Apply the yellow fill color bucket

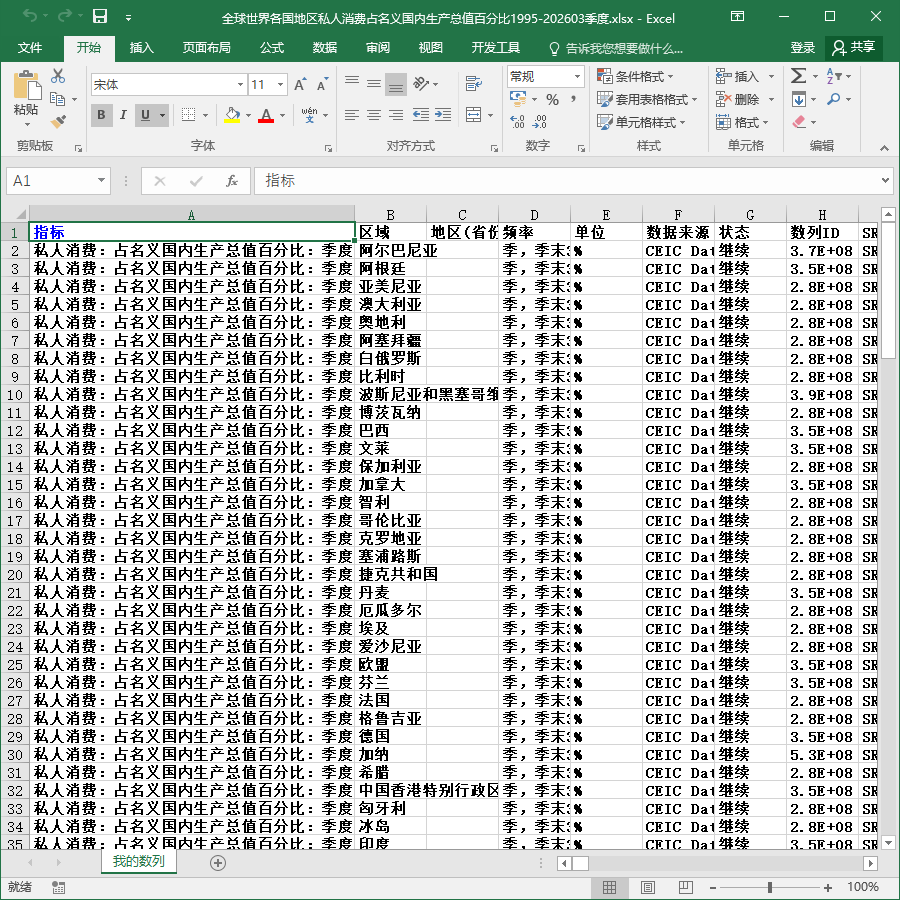tap(232, 115)
